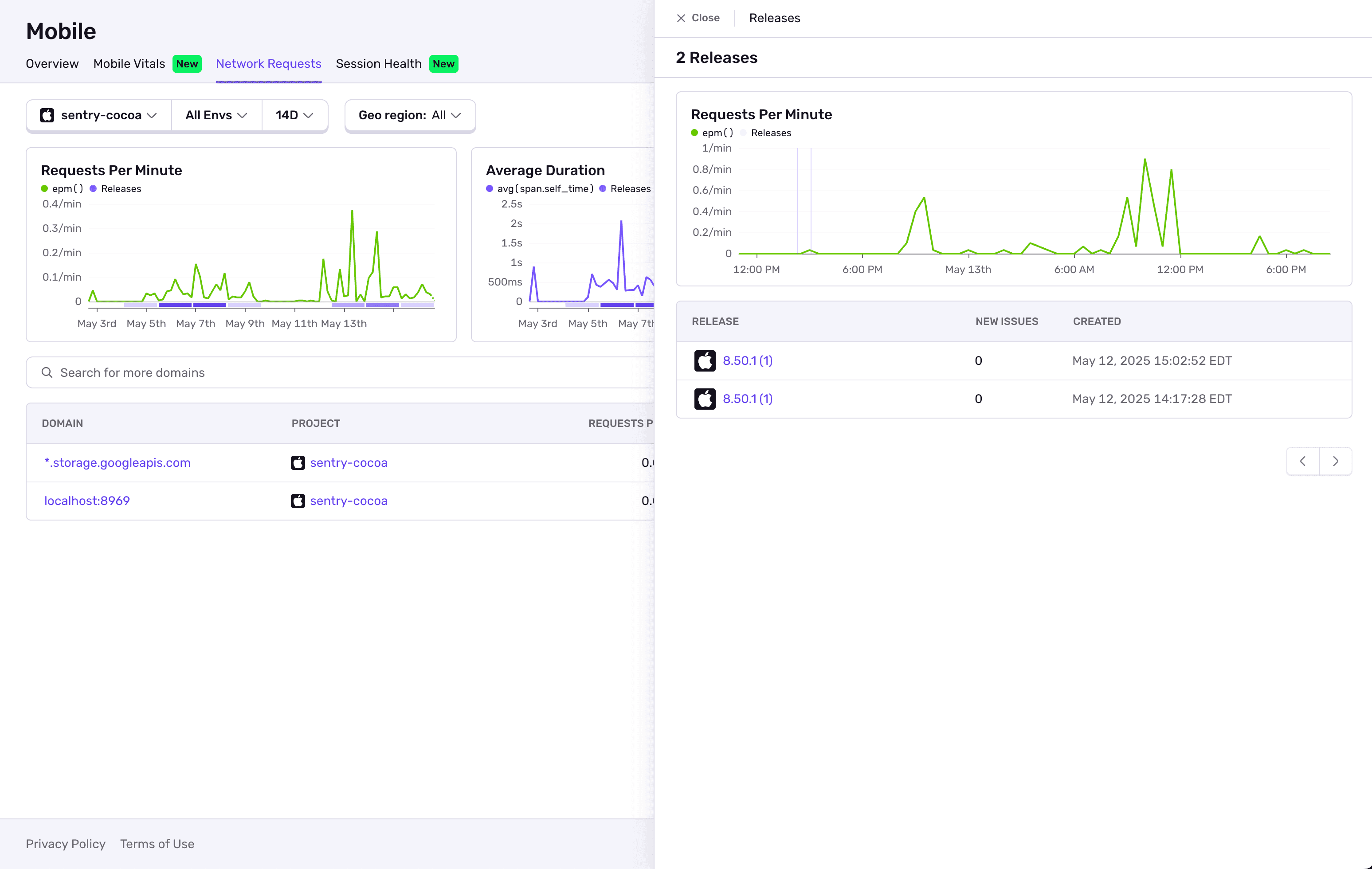
Task: Click Apple icon in localhost:8969 project row
Action: coord(298,501)
